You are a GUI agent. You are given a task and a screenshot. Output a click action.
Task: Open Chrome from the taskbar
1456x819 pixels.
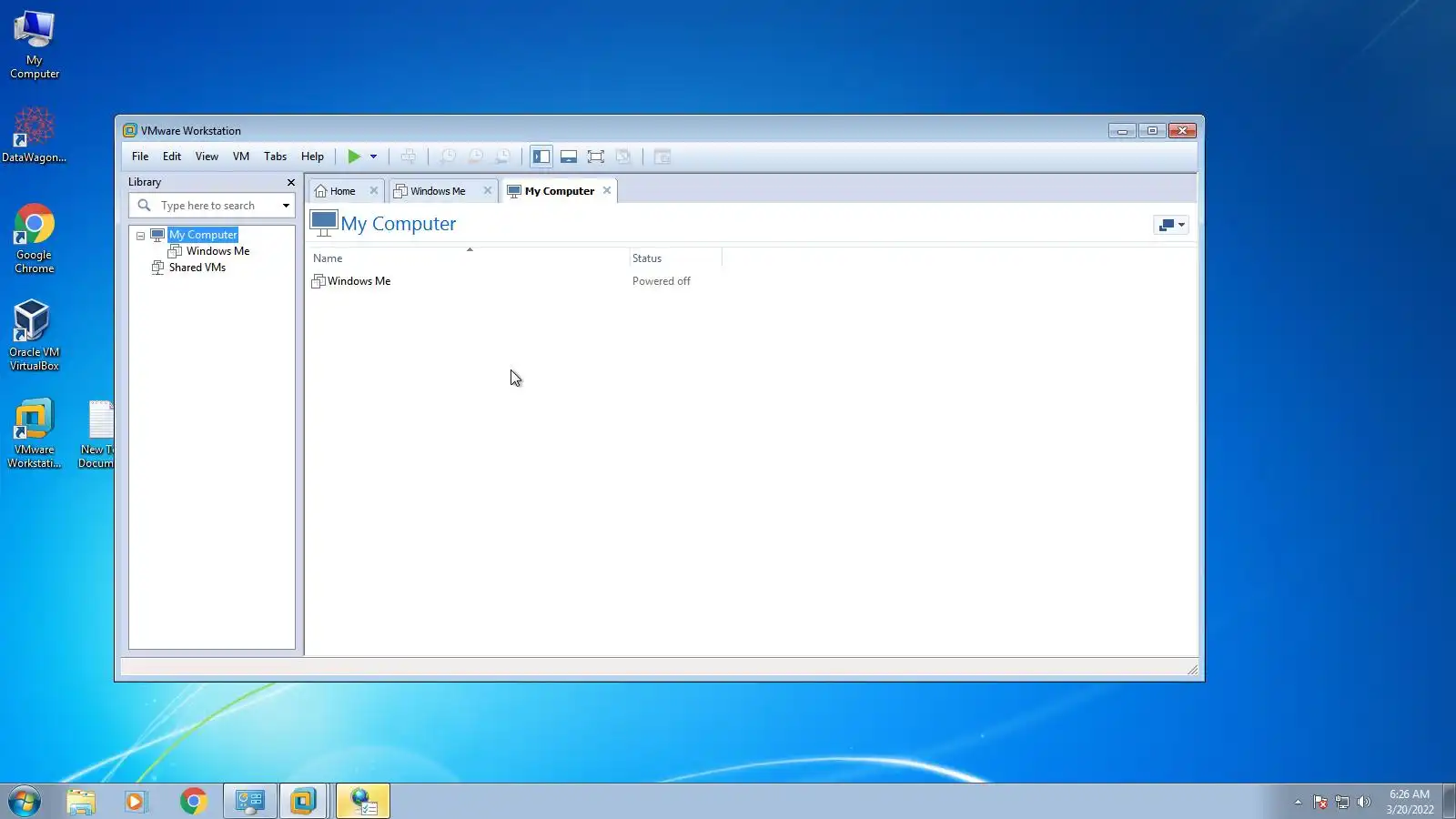coord(193,802)
